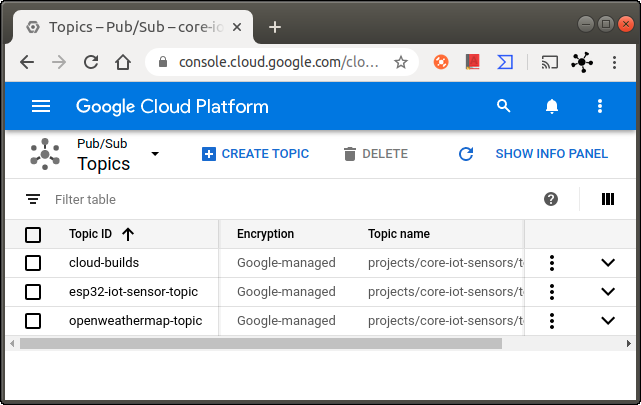This screenshot has width=641, height=405.
Task: Check the esp32-iot-sensor-topic row checkbox
Action: (x=33, y=292)
